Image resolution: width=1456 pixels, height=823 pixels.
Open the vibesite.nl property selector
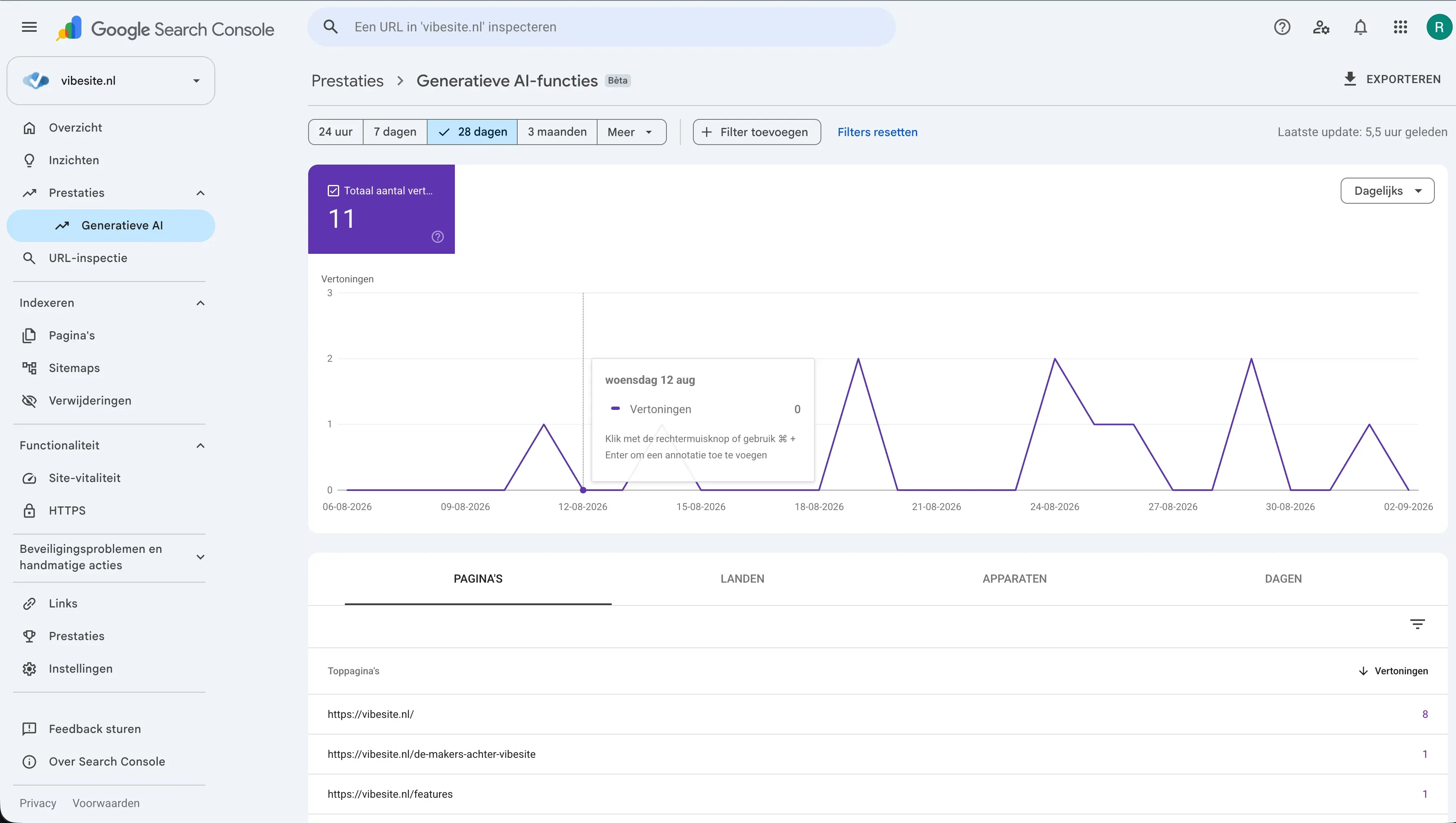[111, 81]
